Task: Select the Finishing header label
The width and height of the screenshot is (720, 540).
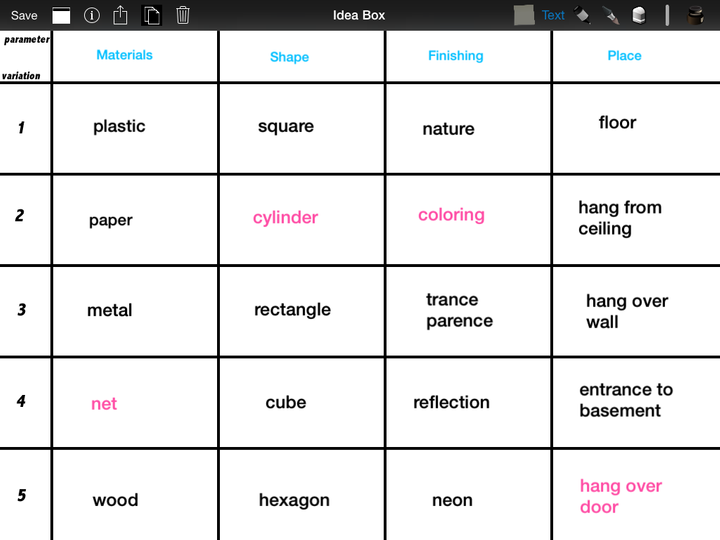Action: click(x=456, y=56)
